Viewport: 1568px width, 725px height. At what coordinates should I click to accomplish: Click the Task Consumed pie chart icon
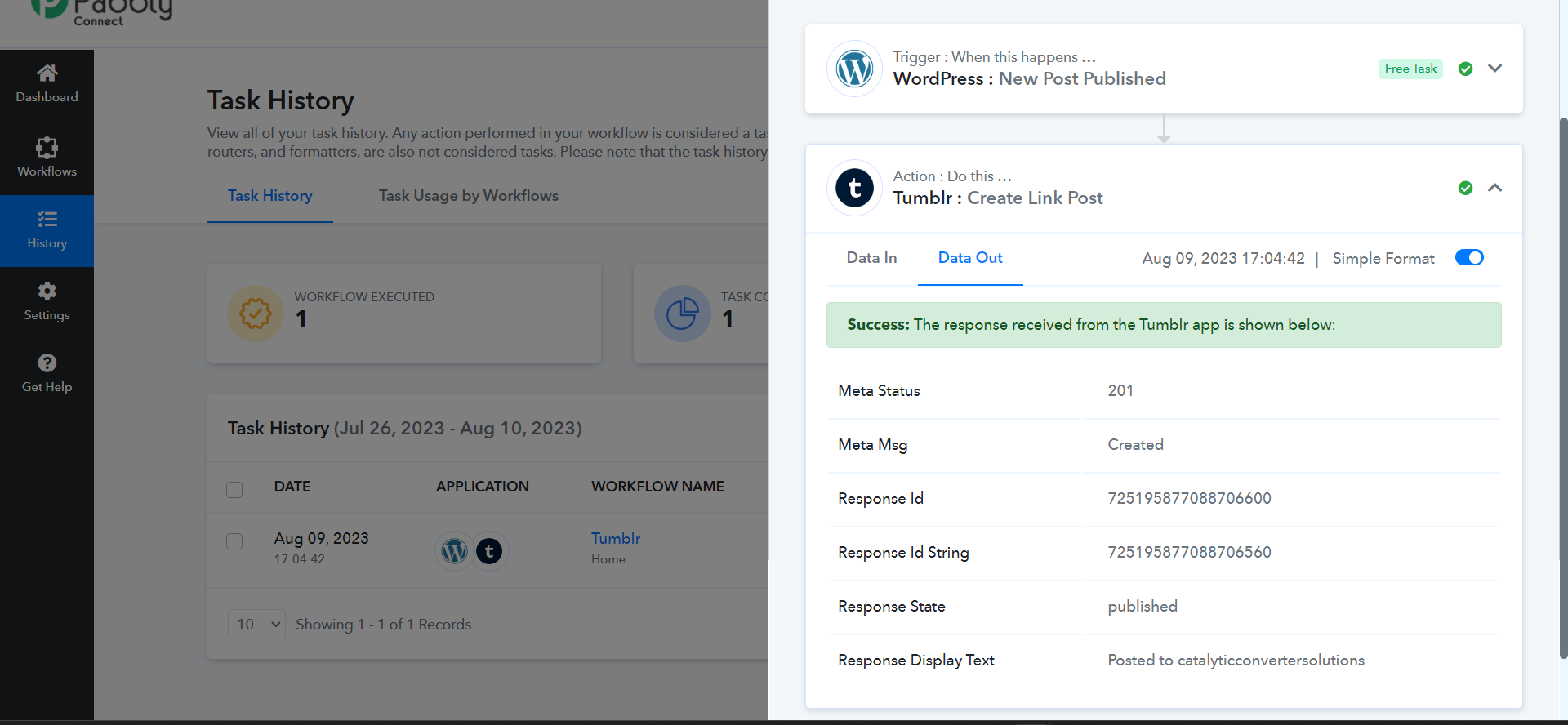coord(682,314)
